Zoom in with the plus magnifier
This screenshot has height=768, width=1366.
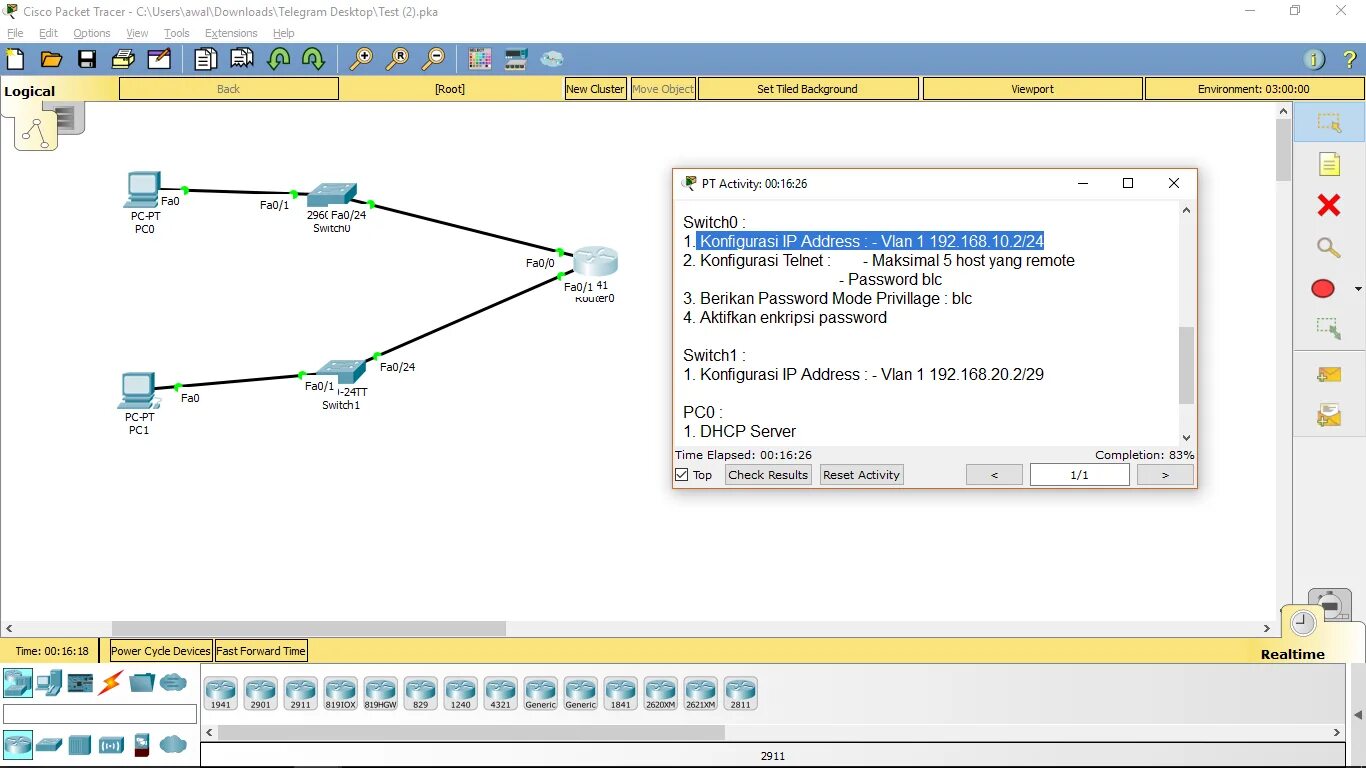[x=361, y=59]
